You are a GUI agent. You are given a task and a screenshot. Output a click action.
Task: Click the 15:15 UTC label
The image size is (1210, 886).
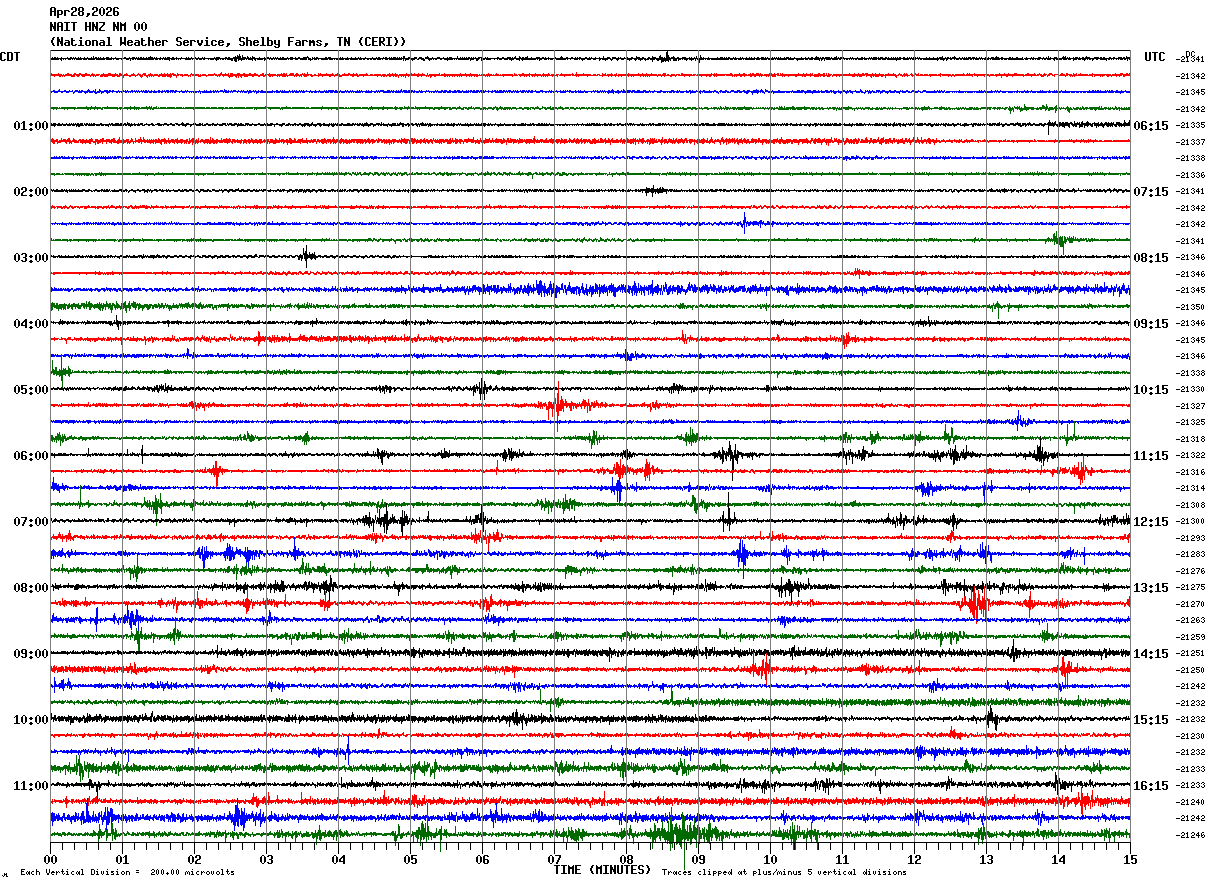click(x=1151, y=720)
